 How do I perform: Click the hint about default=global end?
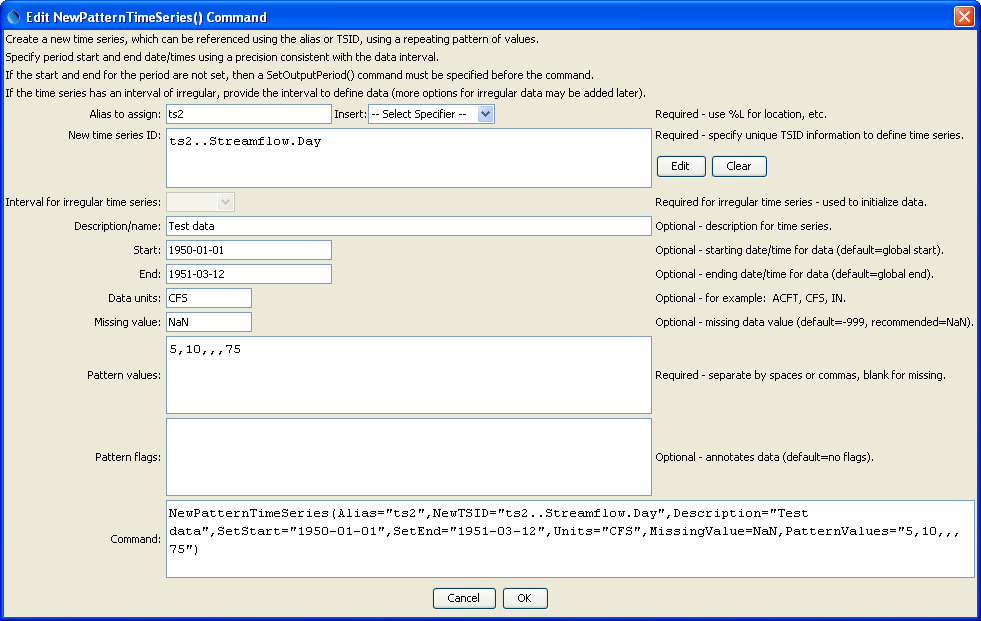[x=794, y=274]
